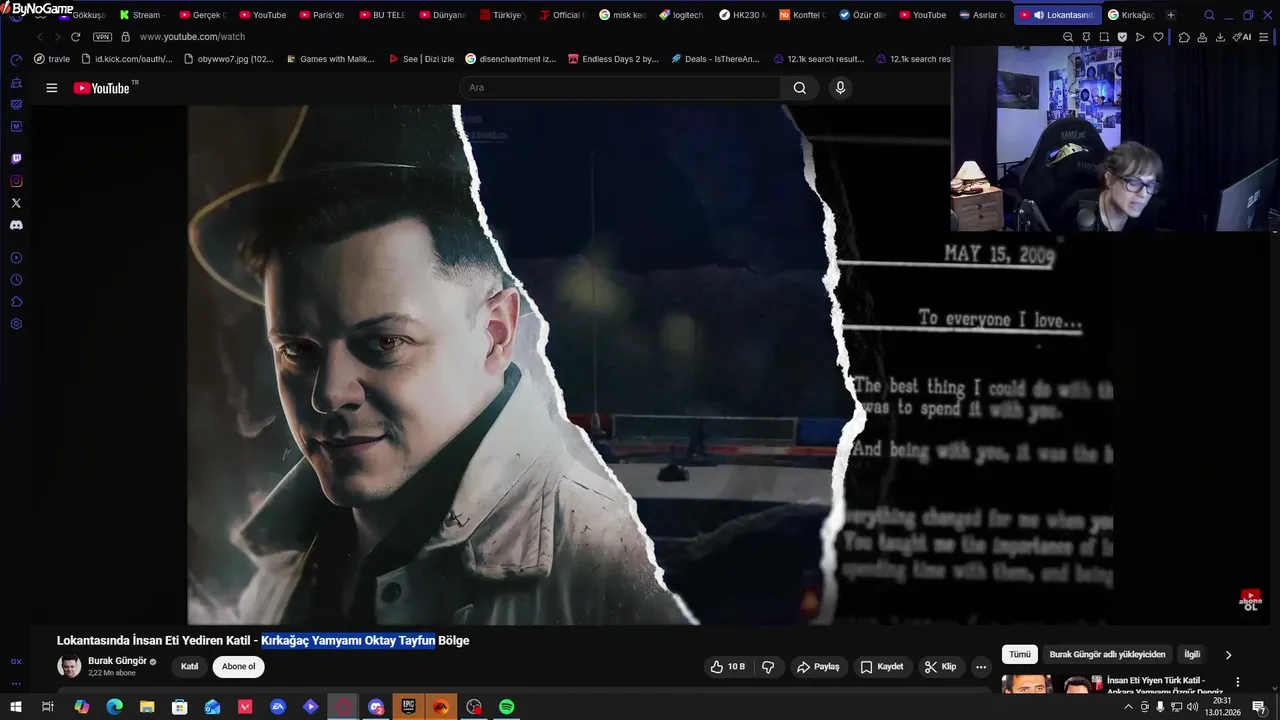This screenshot has width=1280, height=720.
Task: Open Instagram in browser sidebar
Action: (16, 181)
